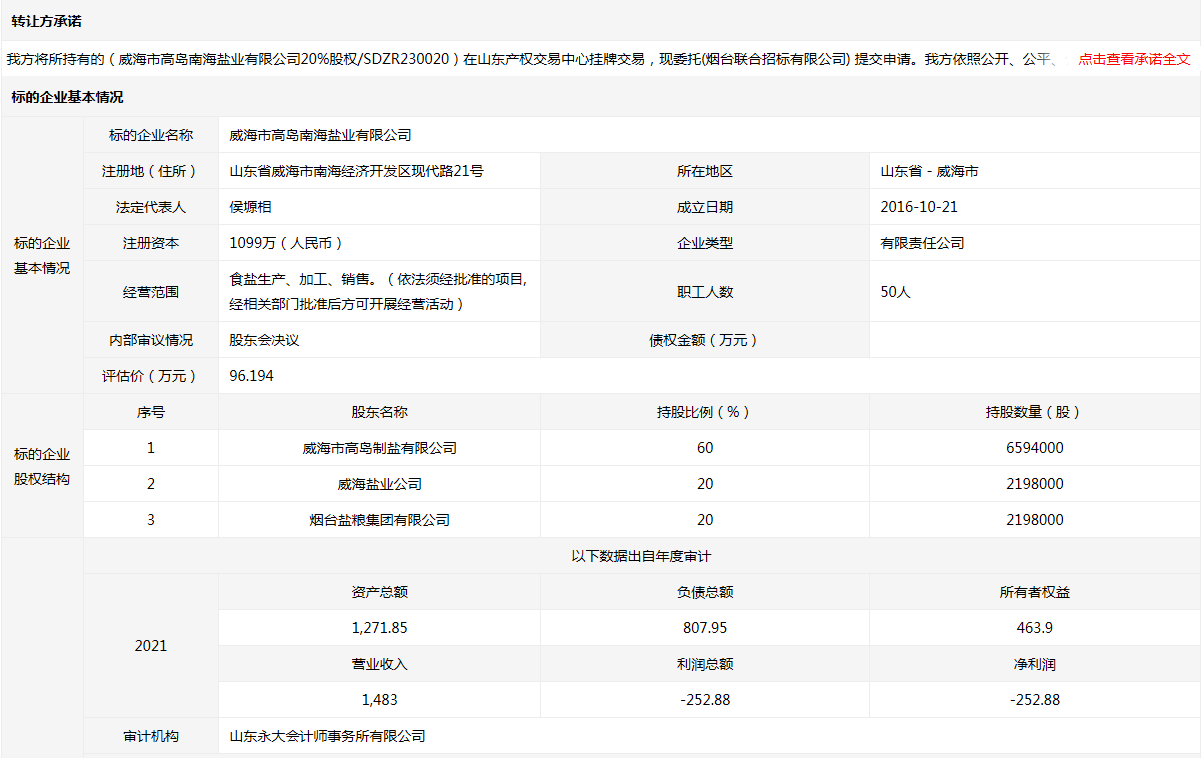The height and width of the screenshot is (758, 1202).
Task: Click the 股东名称 column header
Action: point(379,412)
